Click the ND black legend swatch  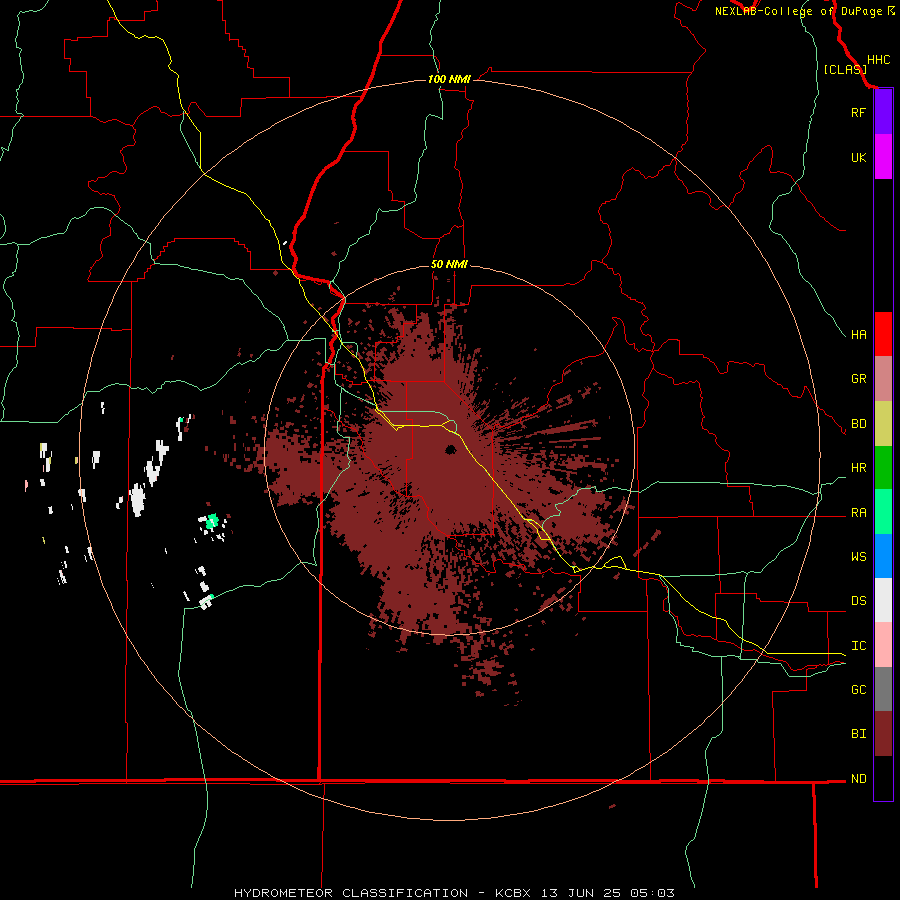tap(883, 778)
